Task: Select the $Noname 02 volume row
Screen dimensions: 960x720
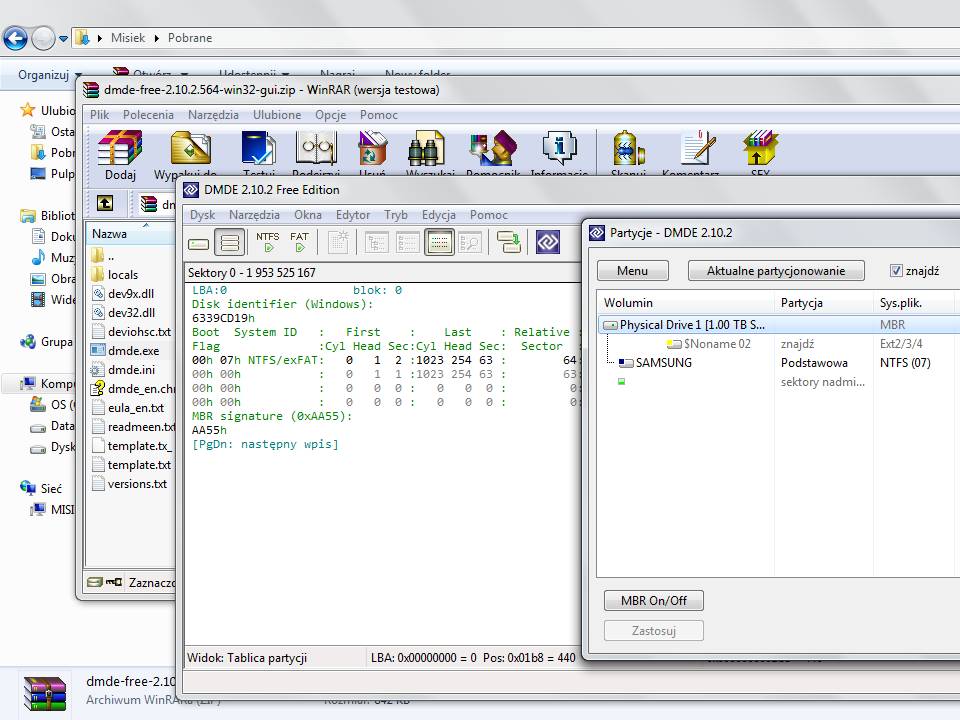Action: (x=778, y=343)
